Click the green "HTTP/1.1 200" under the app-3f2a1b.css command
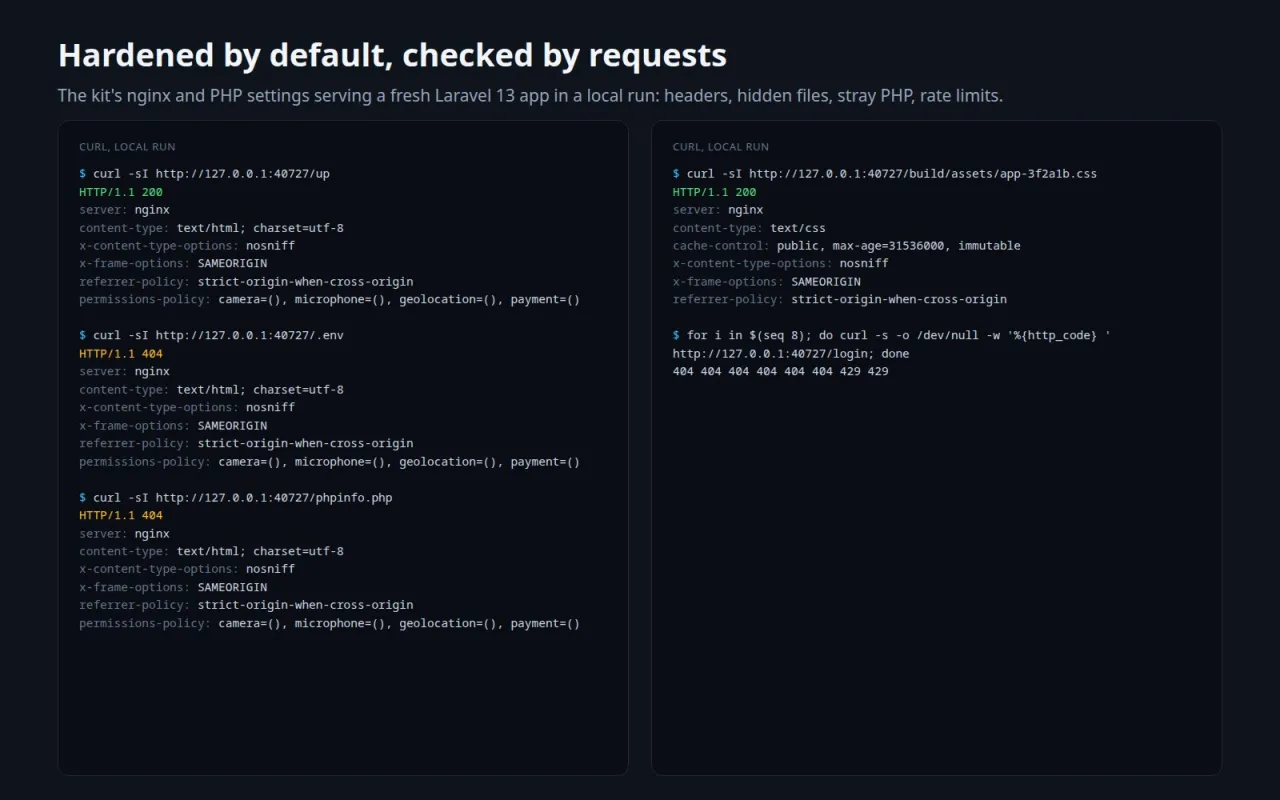The width and height of the screenshot is (1280, 800). (x=715, y=192)
